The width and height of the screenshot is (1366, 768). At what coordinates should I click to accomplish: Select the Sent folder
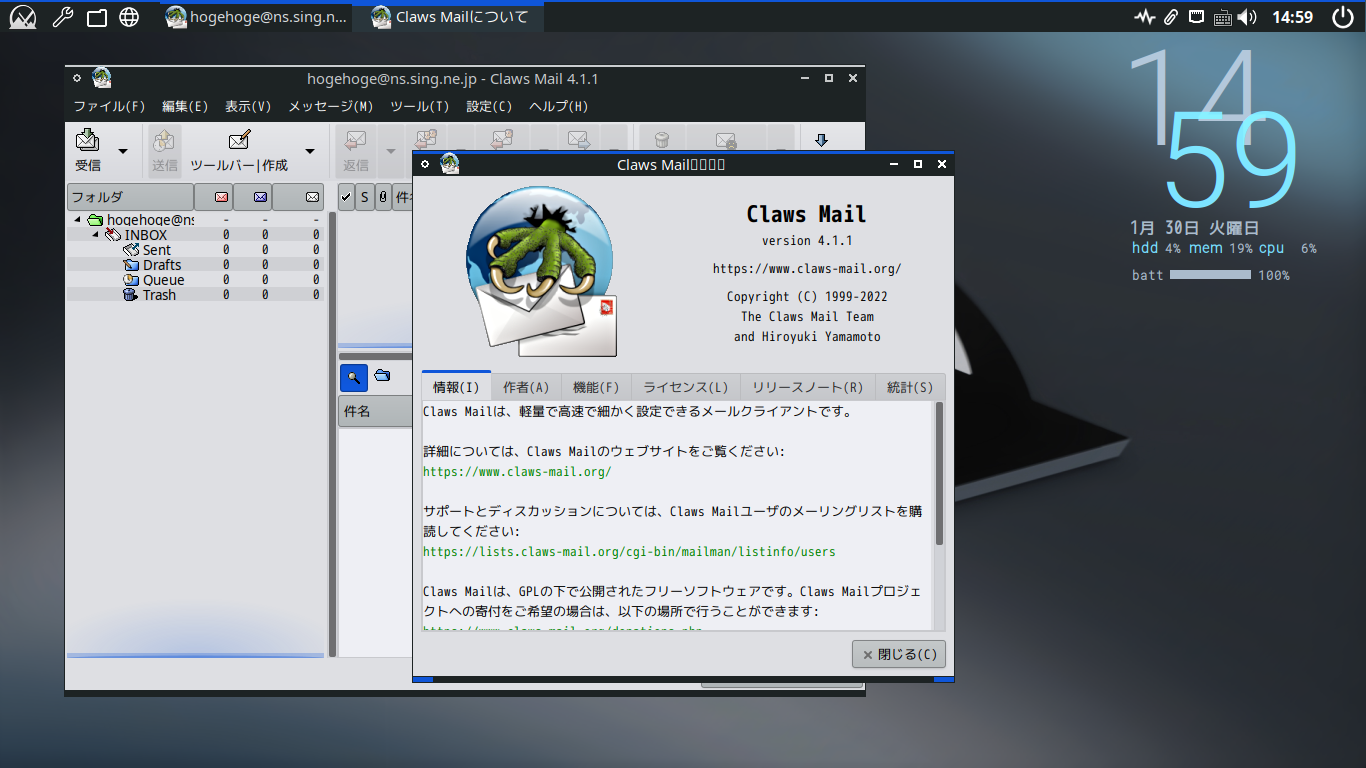pyautogui.click(x=196, y=250)
